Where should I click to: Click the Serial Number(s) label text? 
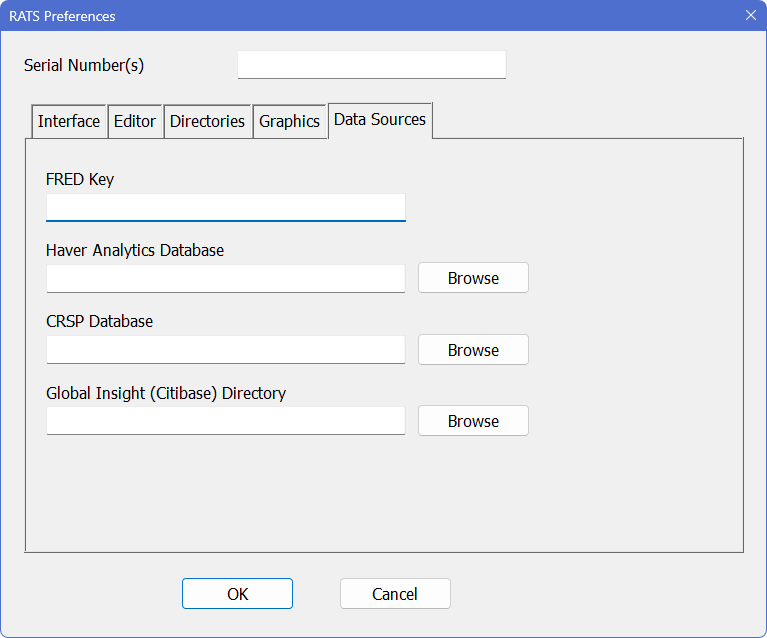coord(84,66)
